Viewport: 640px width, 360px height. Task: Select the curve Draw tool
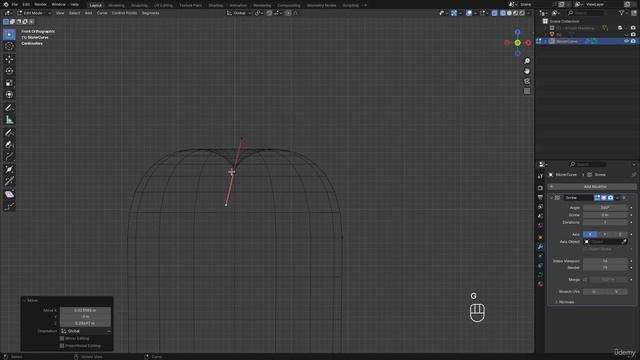point(9,133)
